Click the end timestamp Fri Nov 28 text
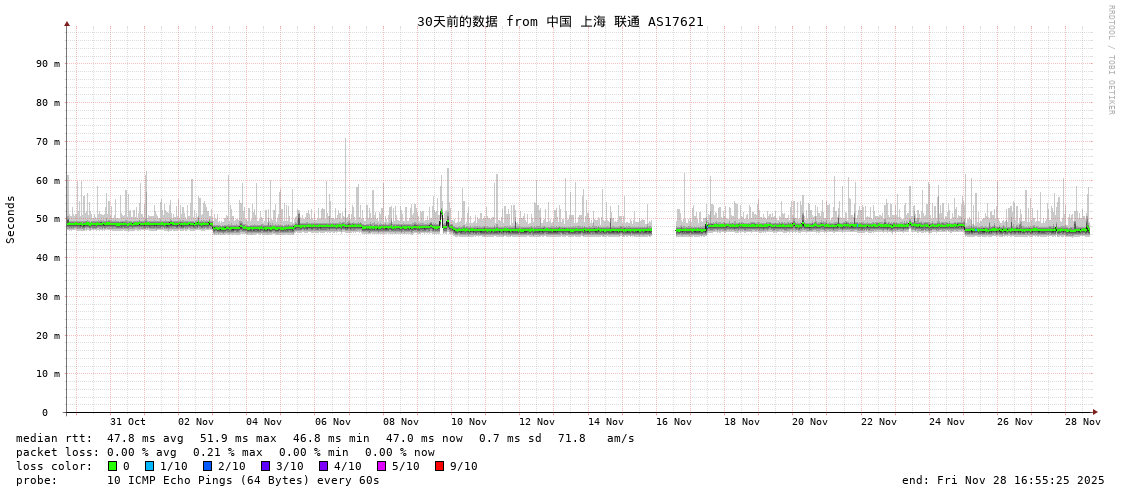The width and height of the screenshot is (1121, 494). coord(1003,480)
